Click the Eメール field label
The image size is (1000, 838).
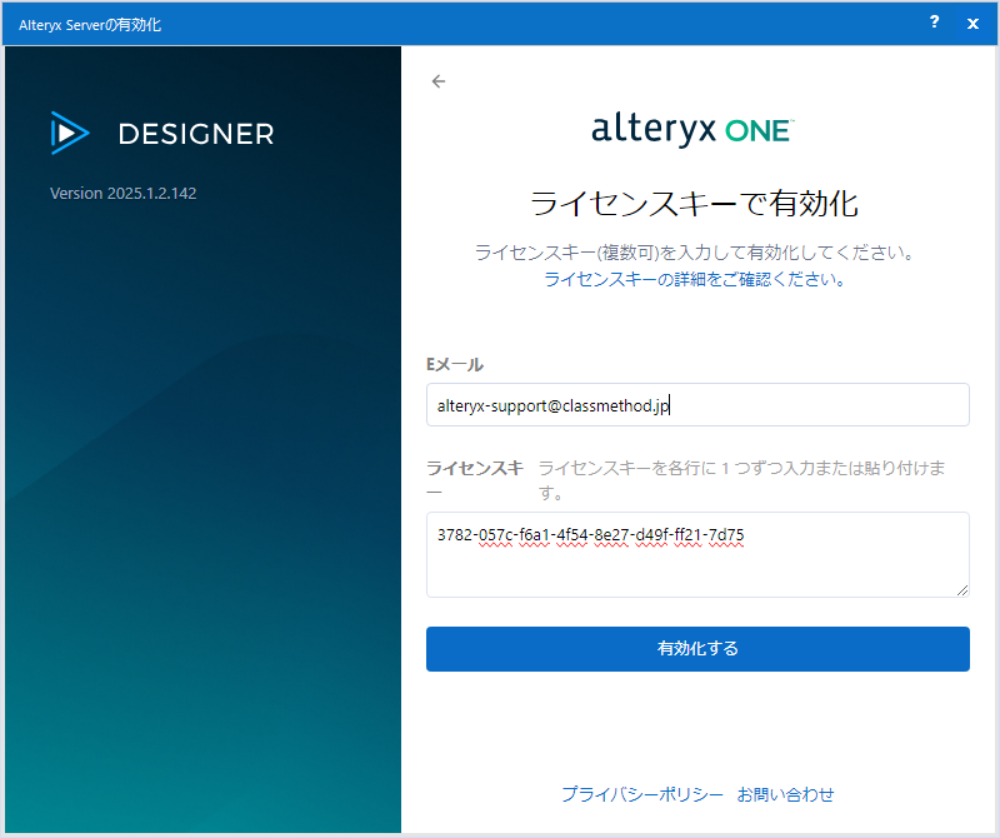[x=455, y=364]
